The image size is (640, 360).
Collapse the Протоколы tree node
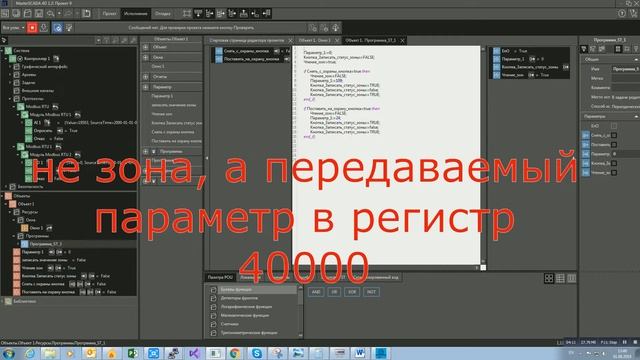point(10,99)
